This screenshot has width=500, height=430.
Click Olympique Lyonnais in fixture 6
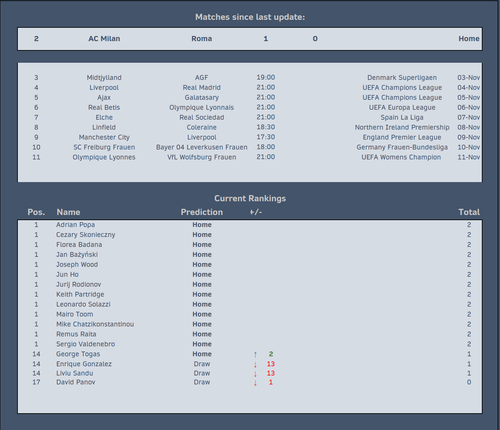point(202,108)
